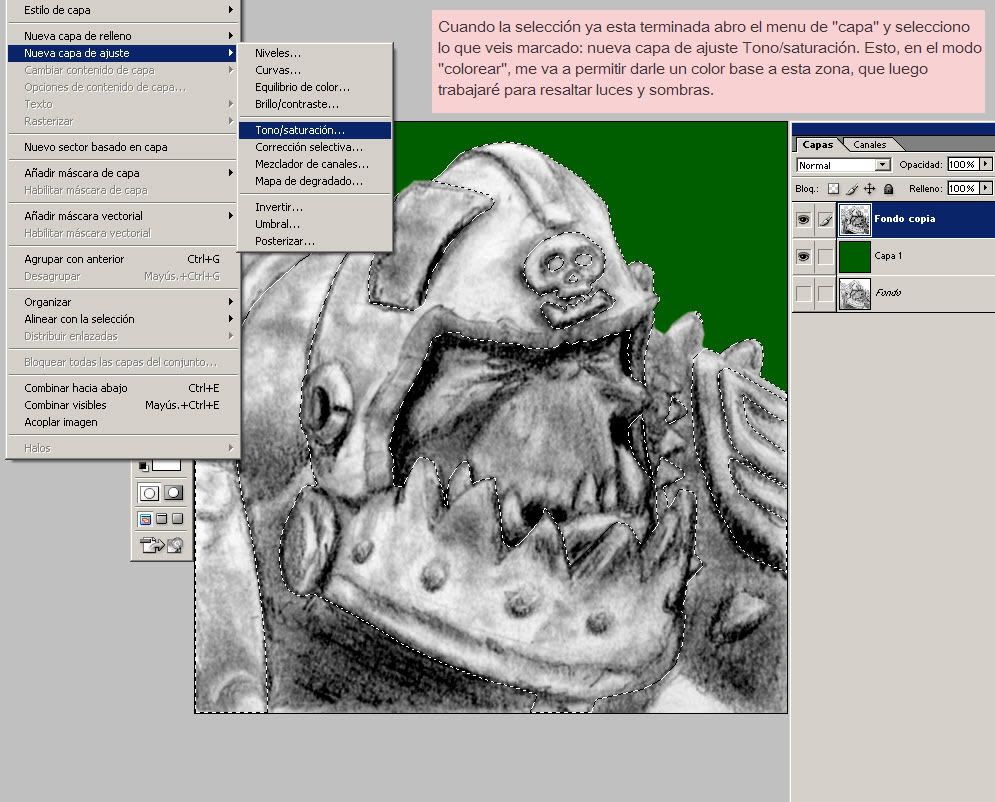
Task: Click the Opacidad percentage field
Action: (x=963, y=164)
